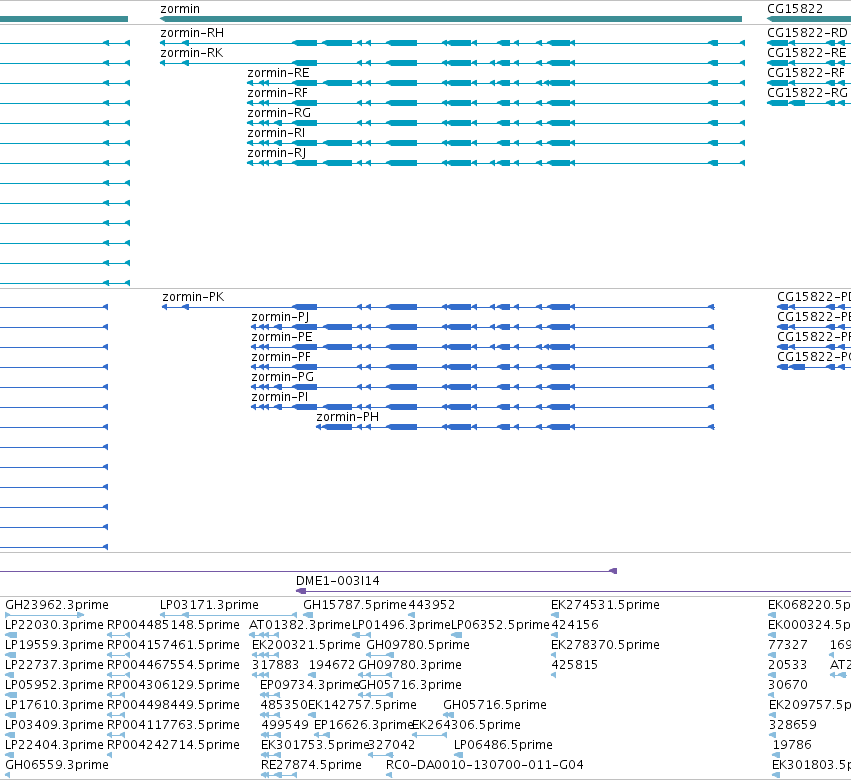Click the GH23962.3prime EST label
This screenshot has width=851, height=780.
57,605
